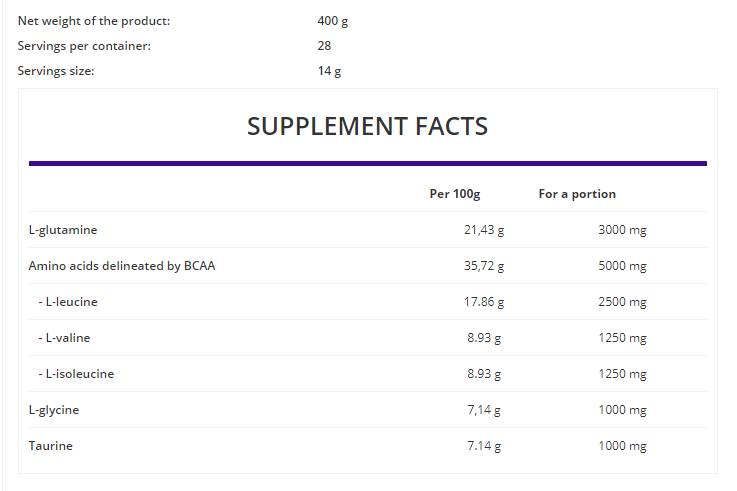Click the Supplement Facts heading
Screen dimensions: 737x491
coord(367,126)
